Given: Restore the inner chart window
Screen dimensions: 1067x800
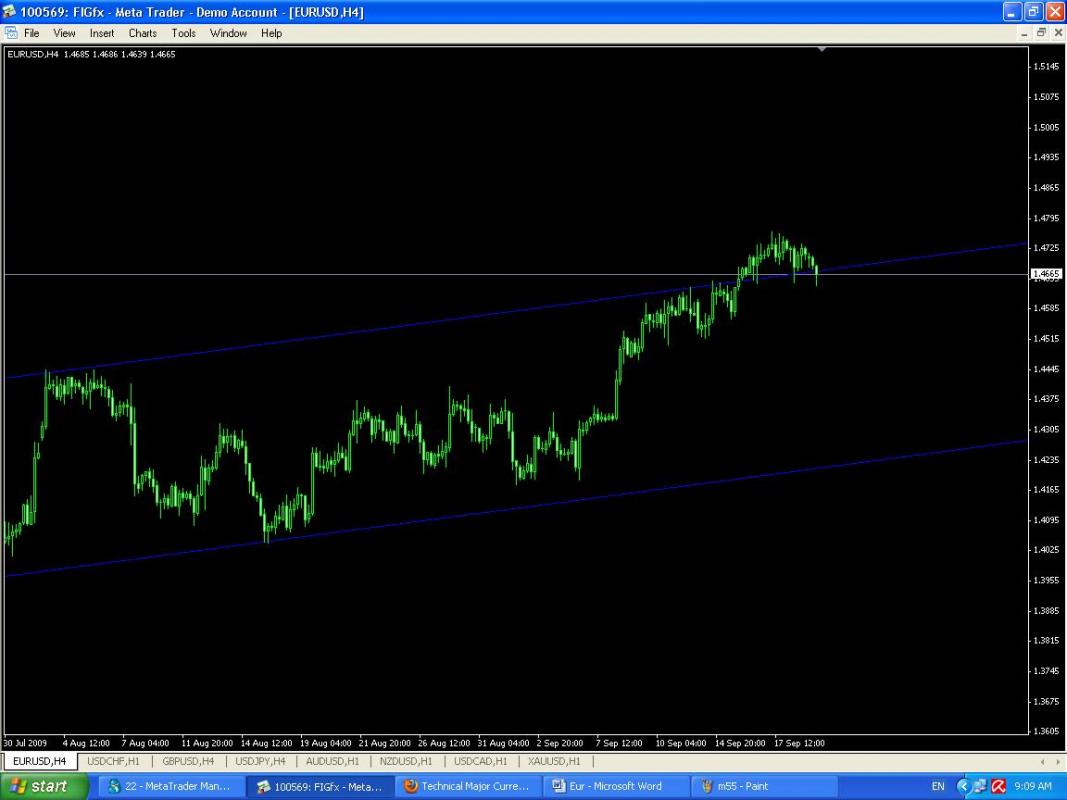Looking at the screenshot, I should [x=1041, y=33].
